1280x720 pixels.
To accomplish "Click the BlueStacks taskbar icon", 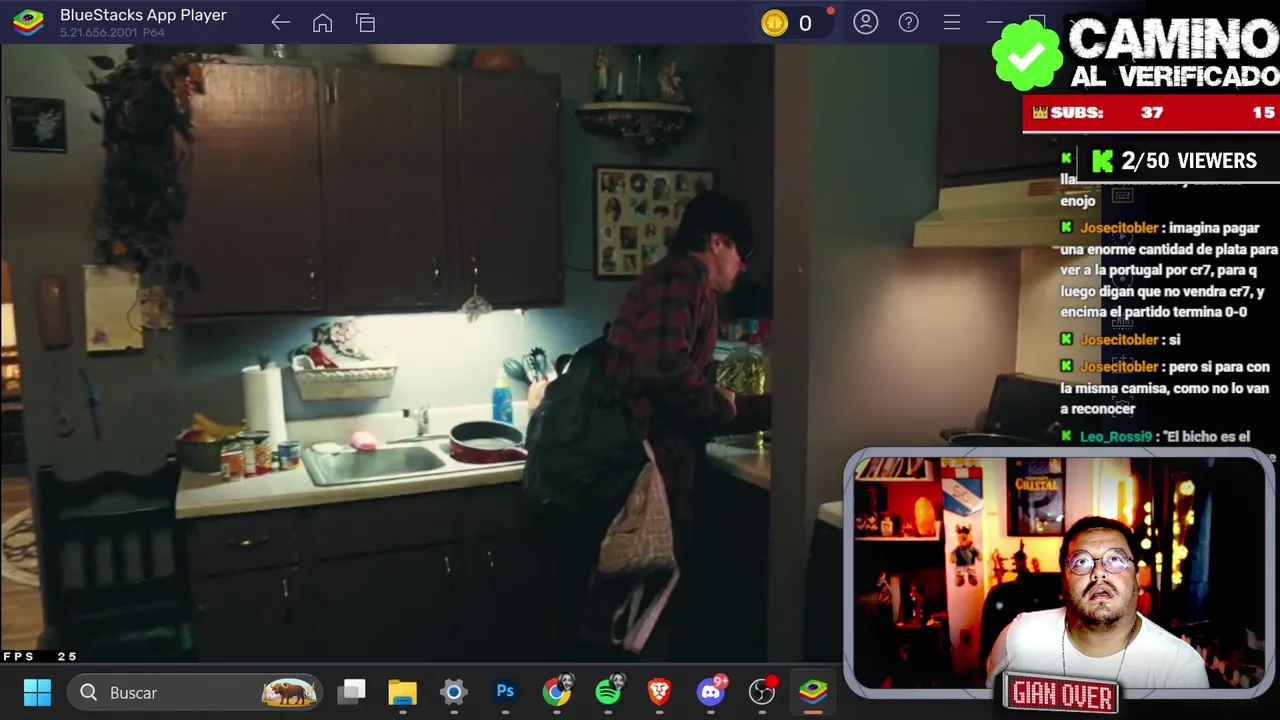I will [x=813, y=692].
